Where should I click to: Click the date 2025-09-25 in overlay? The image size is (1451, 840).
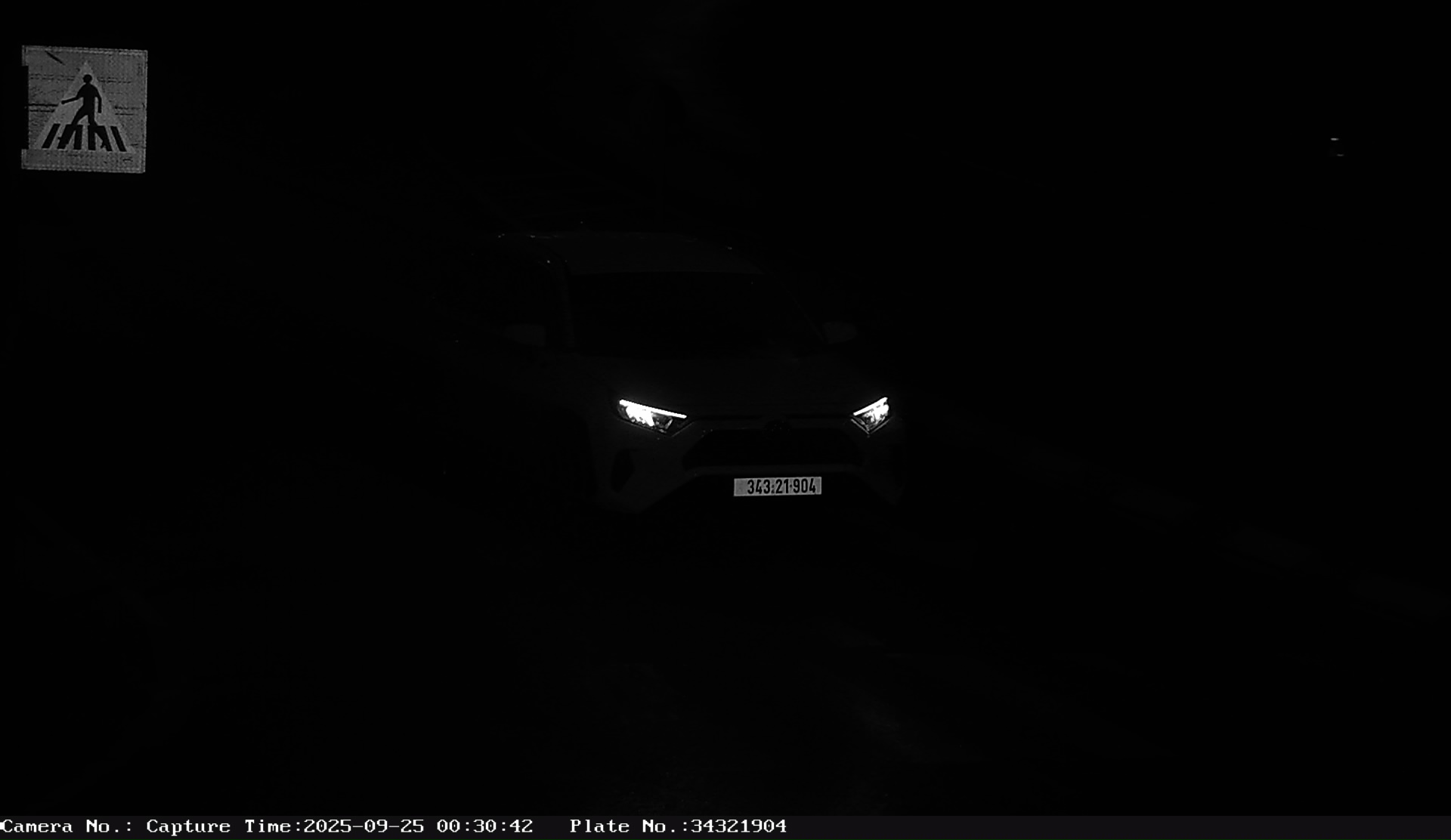(x=364, y=826)
